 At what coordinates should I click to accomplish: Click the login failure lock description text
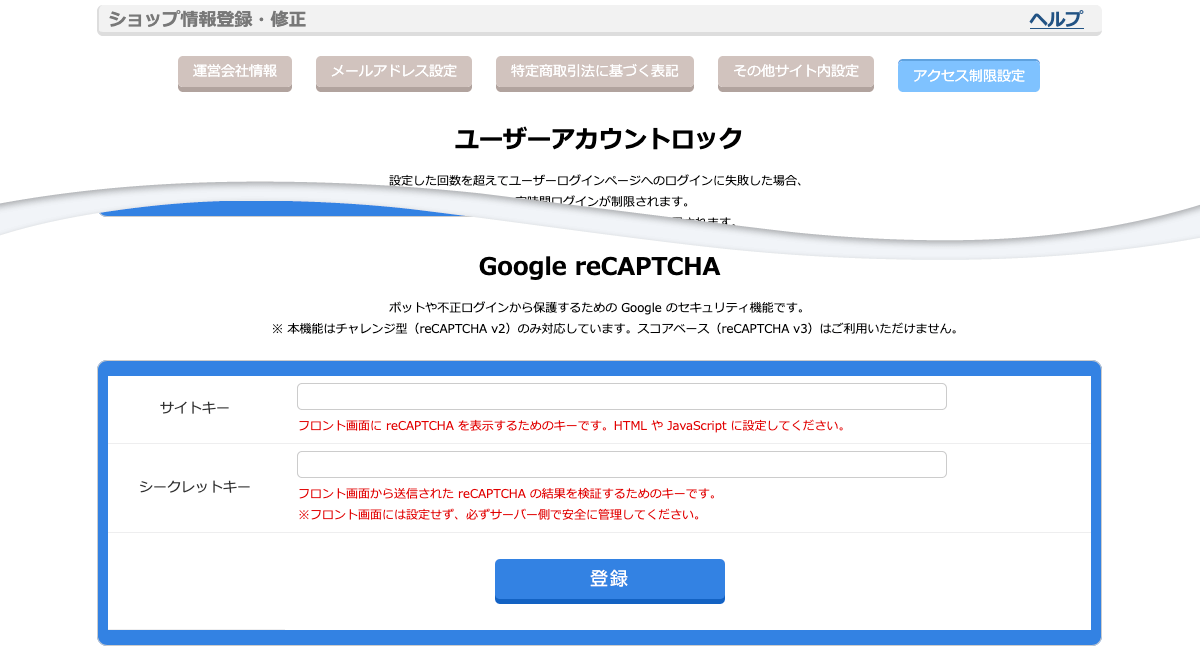pos(596,181)
